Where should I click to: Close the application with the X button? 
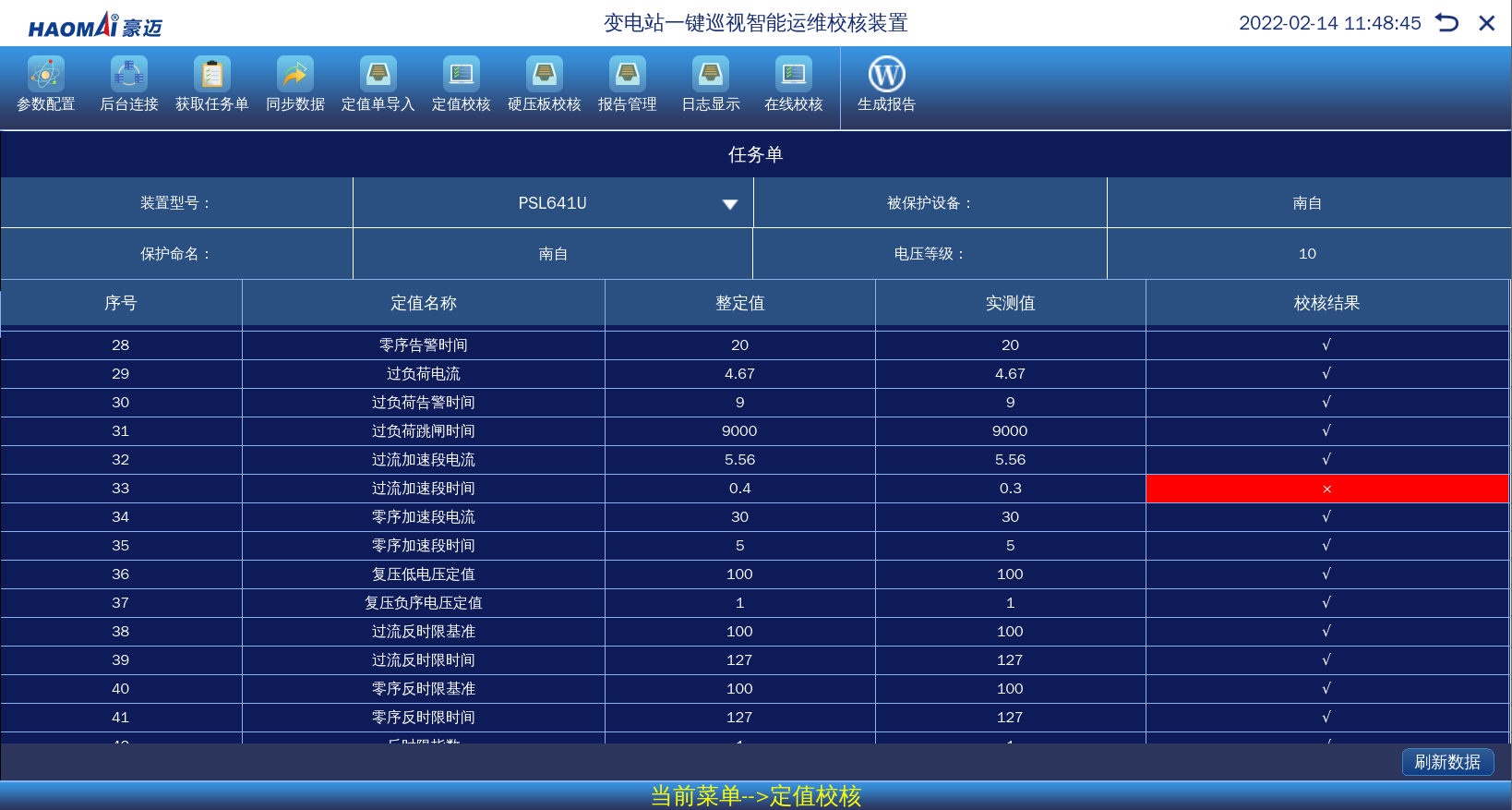click(1486, 23)
